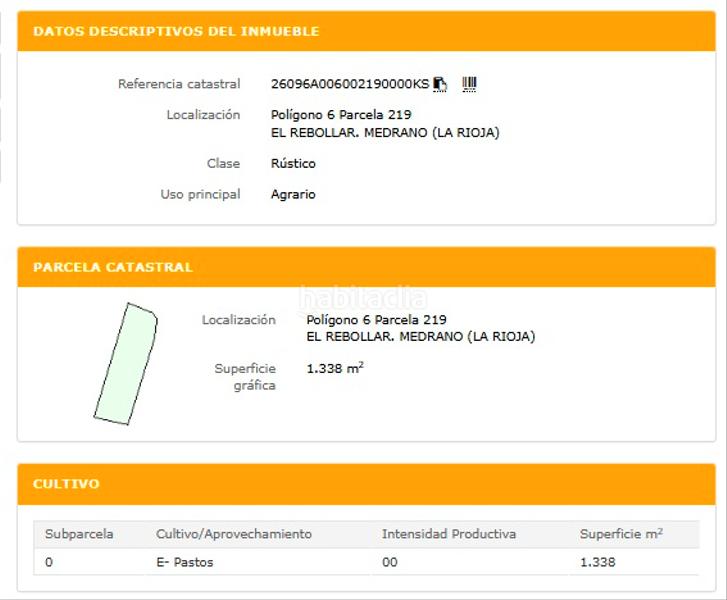The width and height of the screenshot is (727, 600).
Task: Click the 1.338 surface cell in the Cultivo table
Action: [x=597, y=562]
